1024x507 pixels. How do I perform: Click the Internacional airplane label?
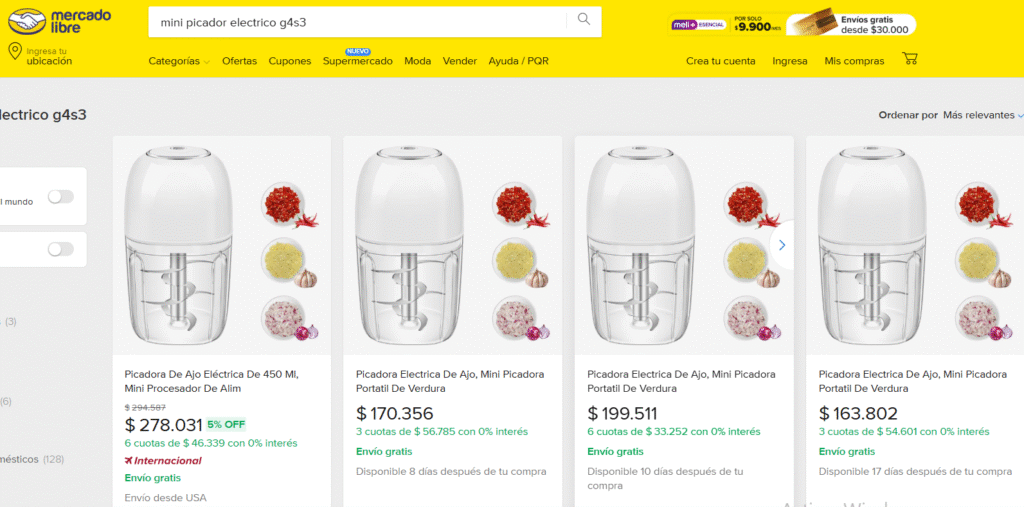tap(163, 460)
